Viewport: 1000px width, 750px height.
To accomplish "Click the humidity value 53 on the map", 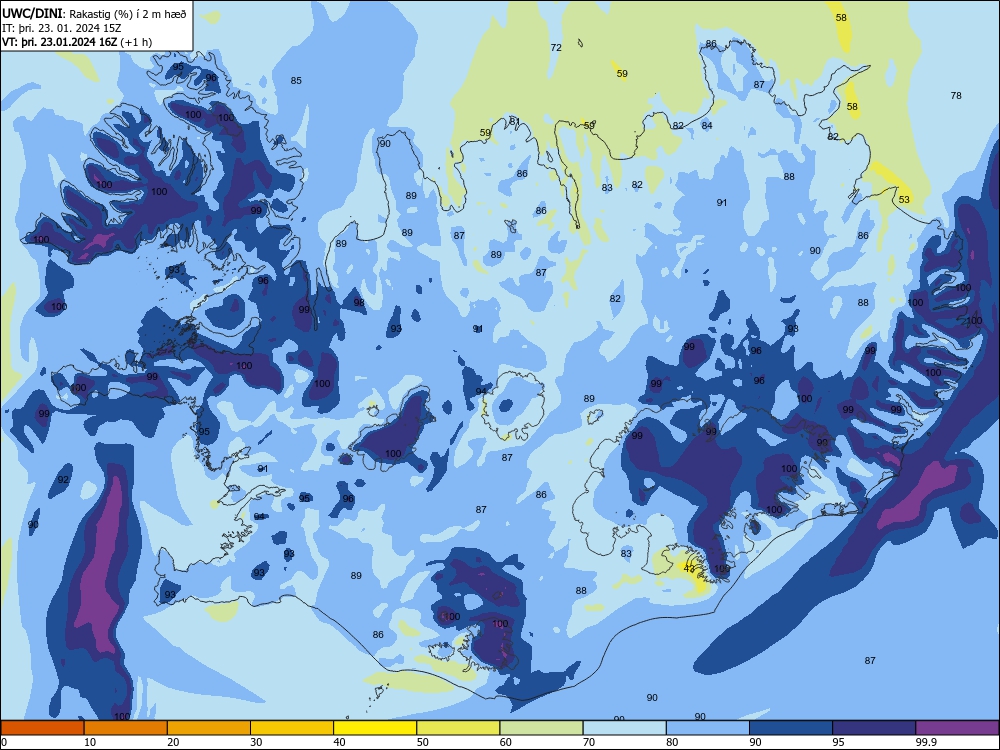I will pyautogui.click(x=904, y=200).
